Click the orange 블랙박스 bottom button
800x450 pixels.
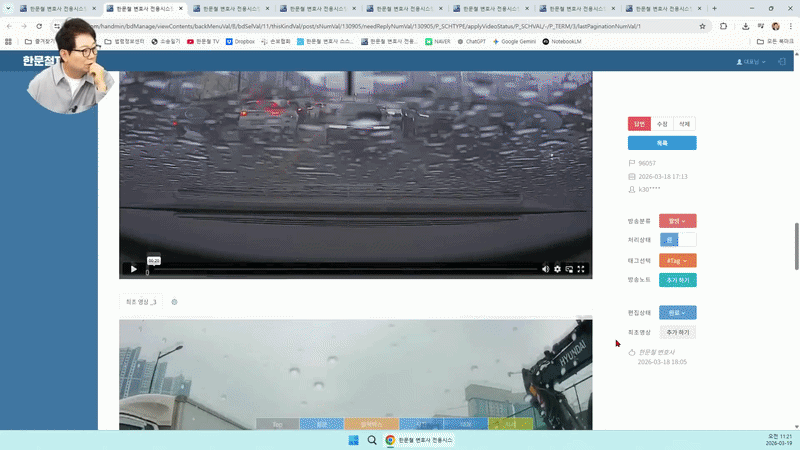371,424
